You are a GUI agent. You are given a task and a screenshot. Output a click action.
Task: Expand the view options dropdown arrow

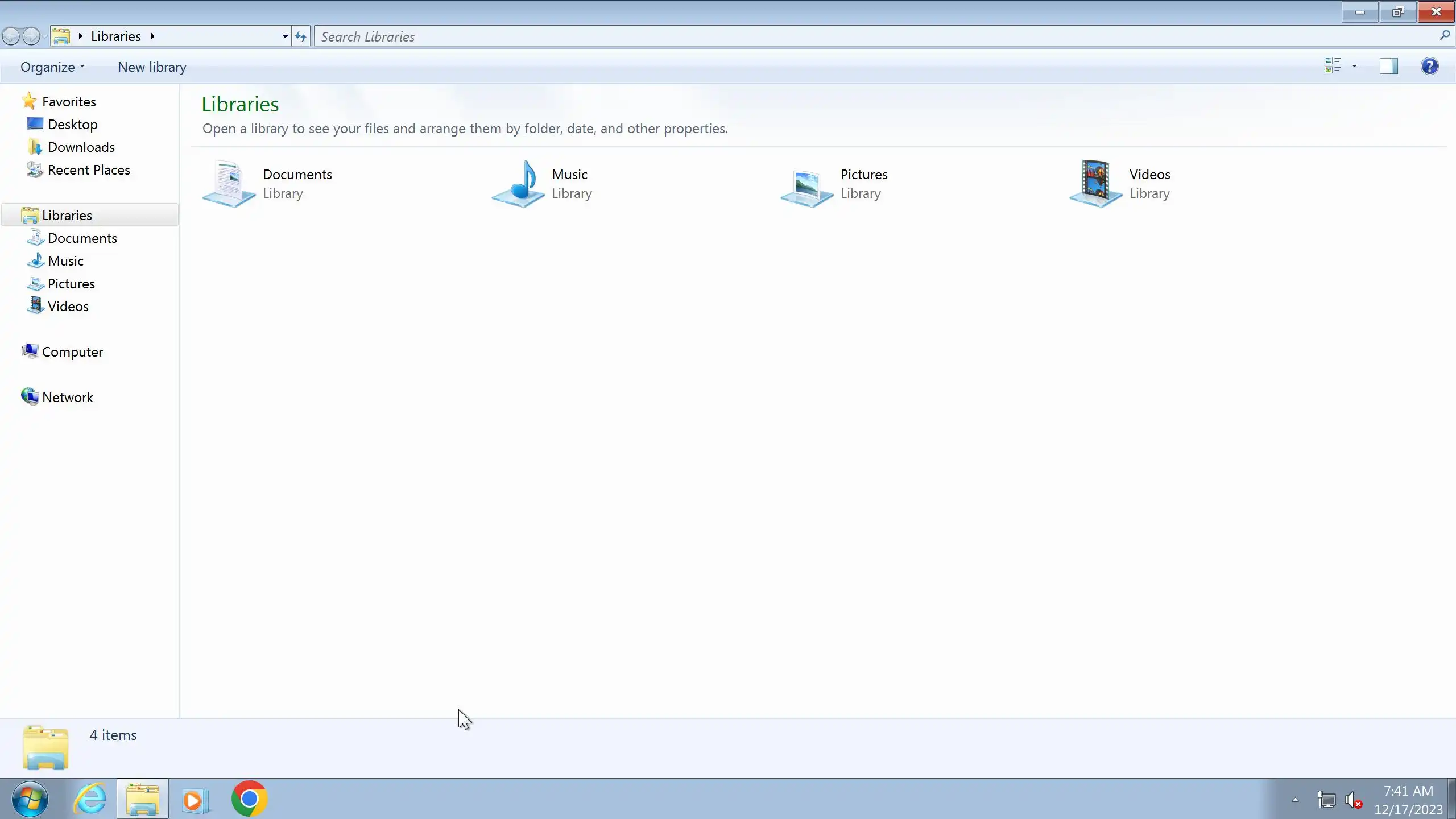(x=1354, y=67)
